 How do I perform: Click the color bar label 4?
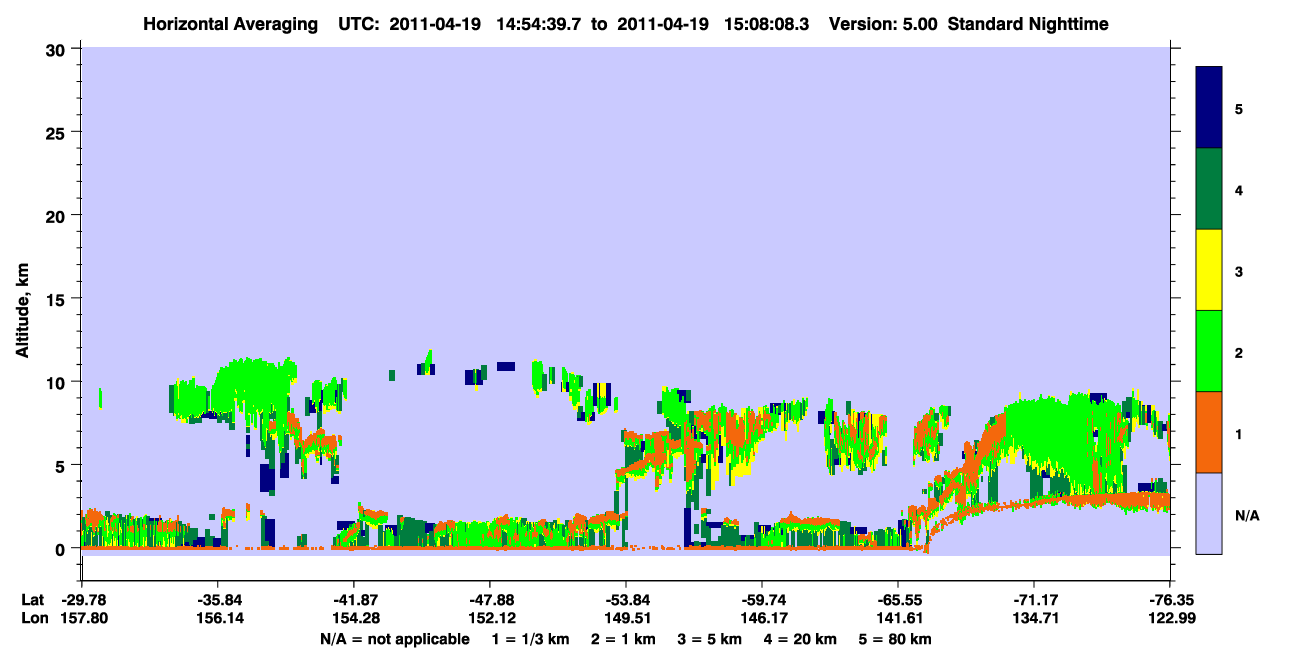(x=1240, y=189)
